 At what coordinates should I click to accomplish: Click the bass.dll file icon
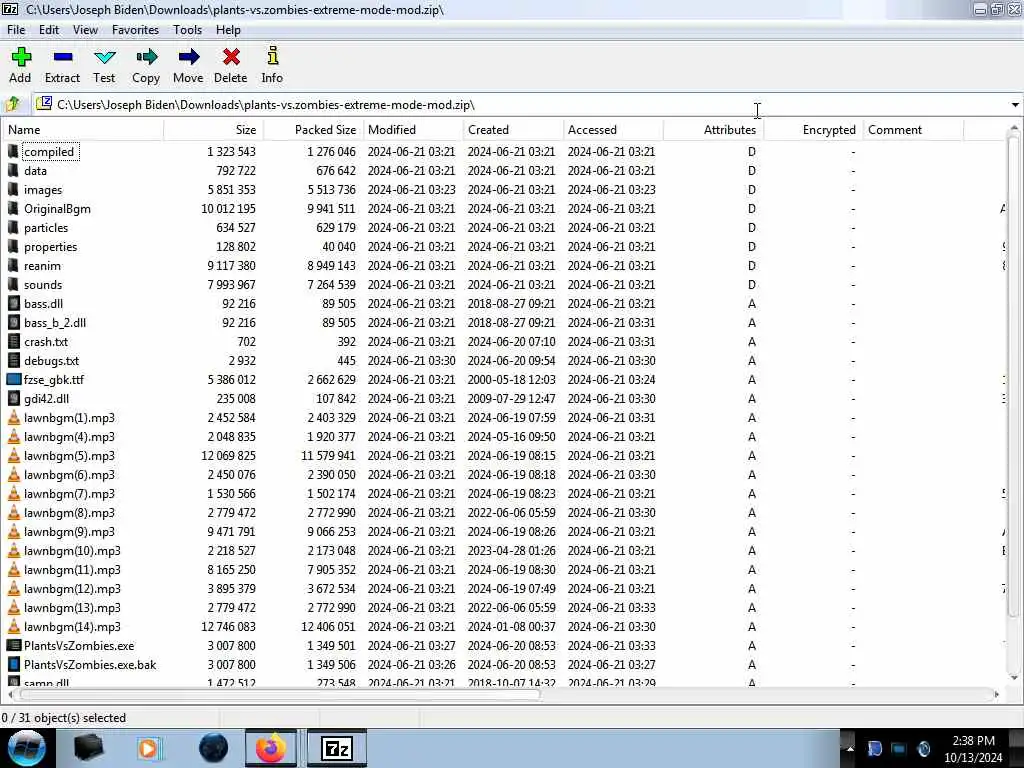[14, 304]
